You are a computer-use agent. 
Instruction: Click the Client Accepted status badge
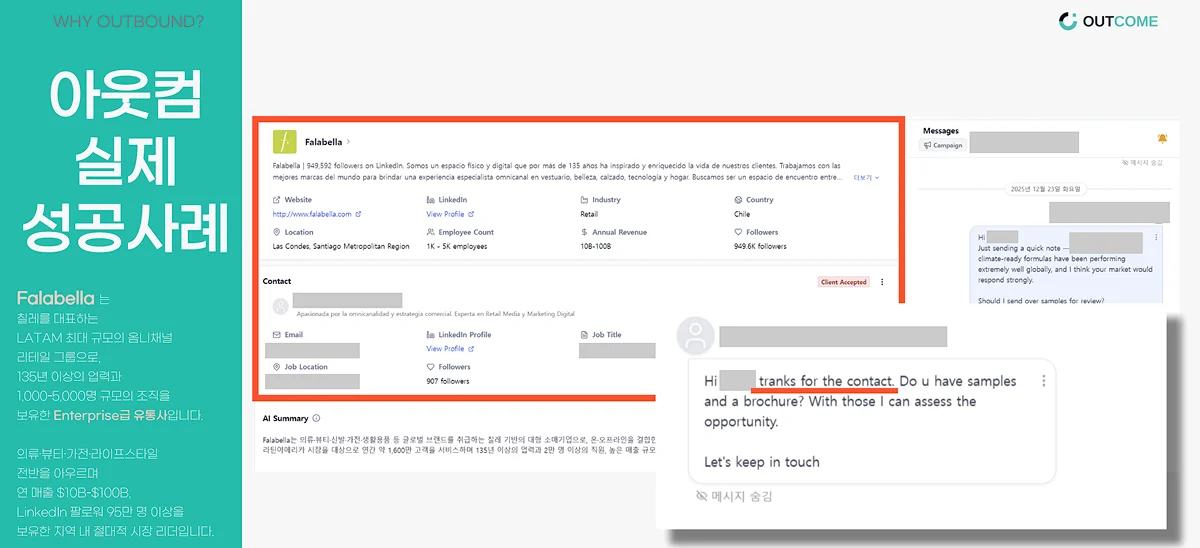843,282
